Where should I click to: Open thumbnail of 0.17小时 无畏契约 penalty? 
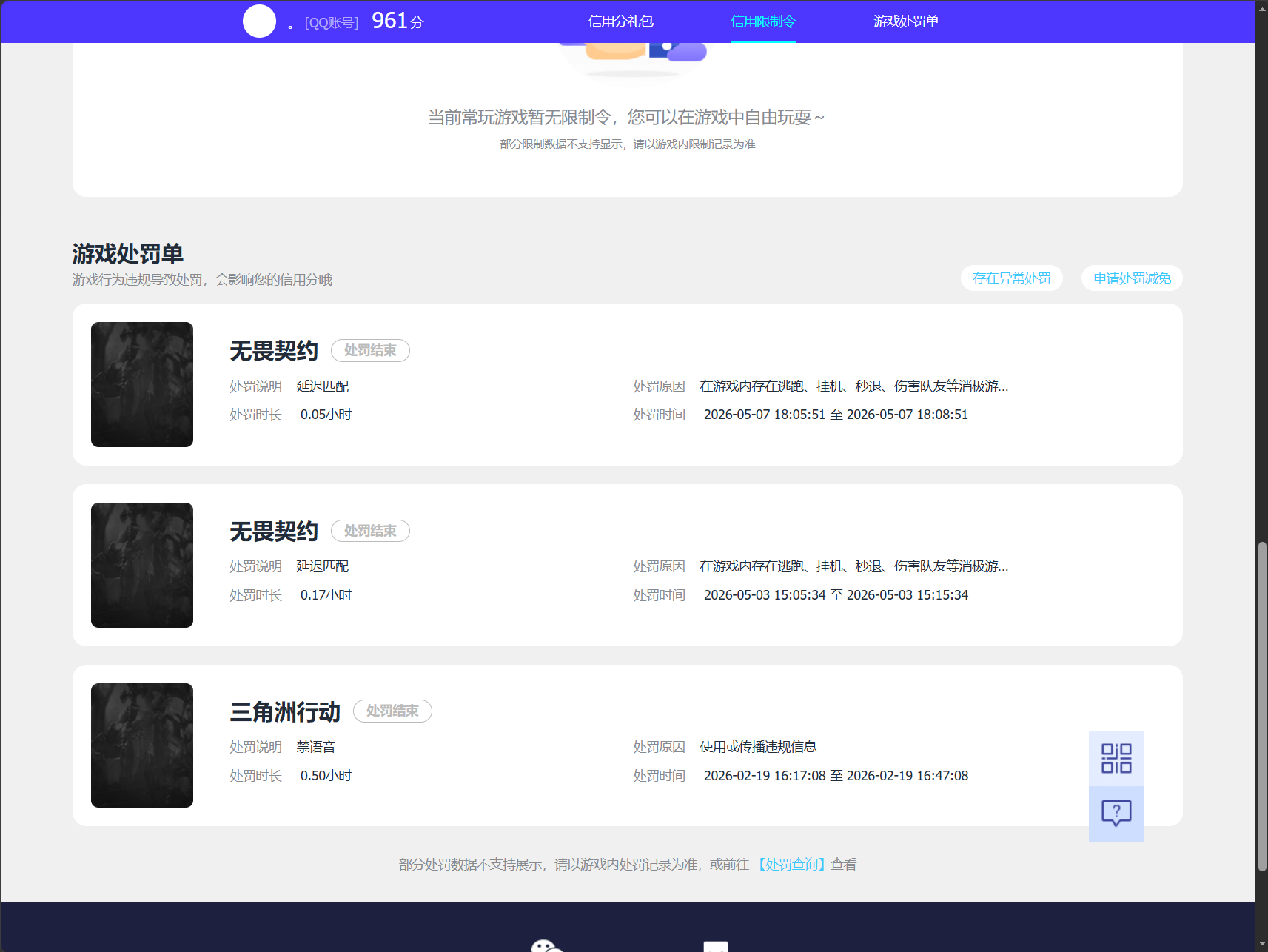142,565
